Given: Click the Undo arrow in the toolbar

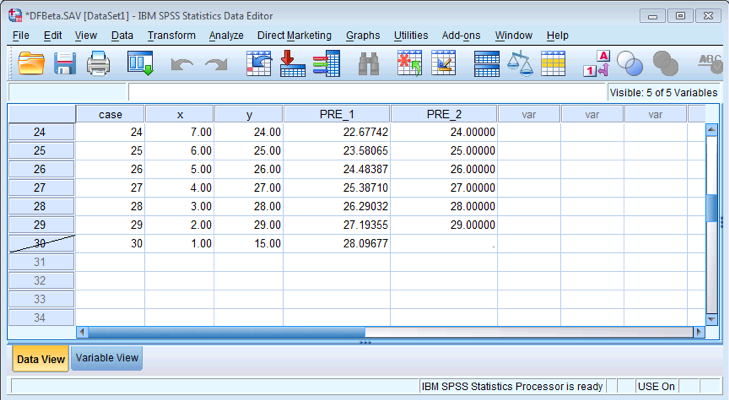Looking at the screenshot, I should (182, 65).
